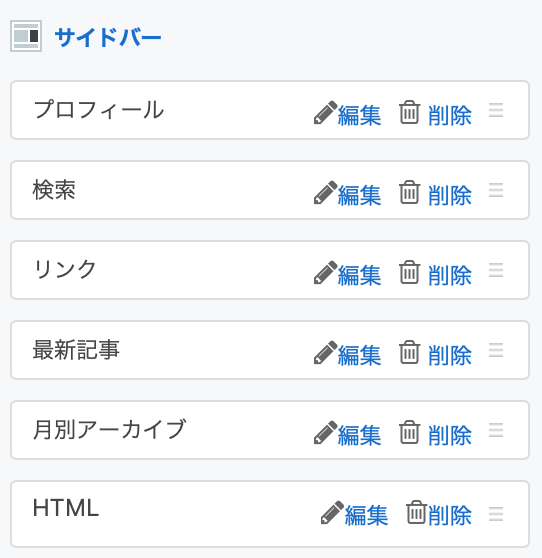
Task: Click the sidebar layout icon
Action: pos(26,36)
